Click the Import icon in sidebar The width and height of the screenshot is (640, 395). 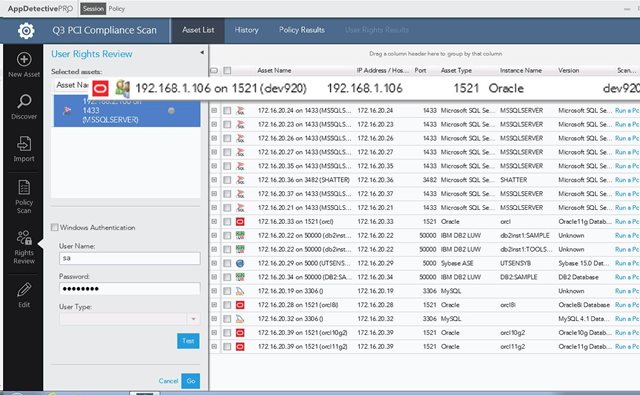[24, 144]
